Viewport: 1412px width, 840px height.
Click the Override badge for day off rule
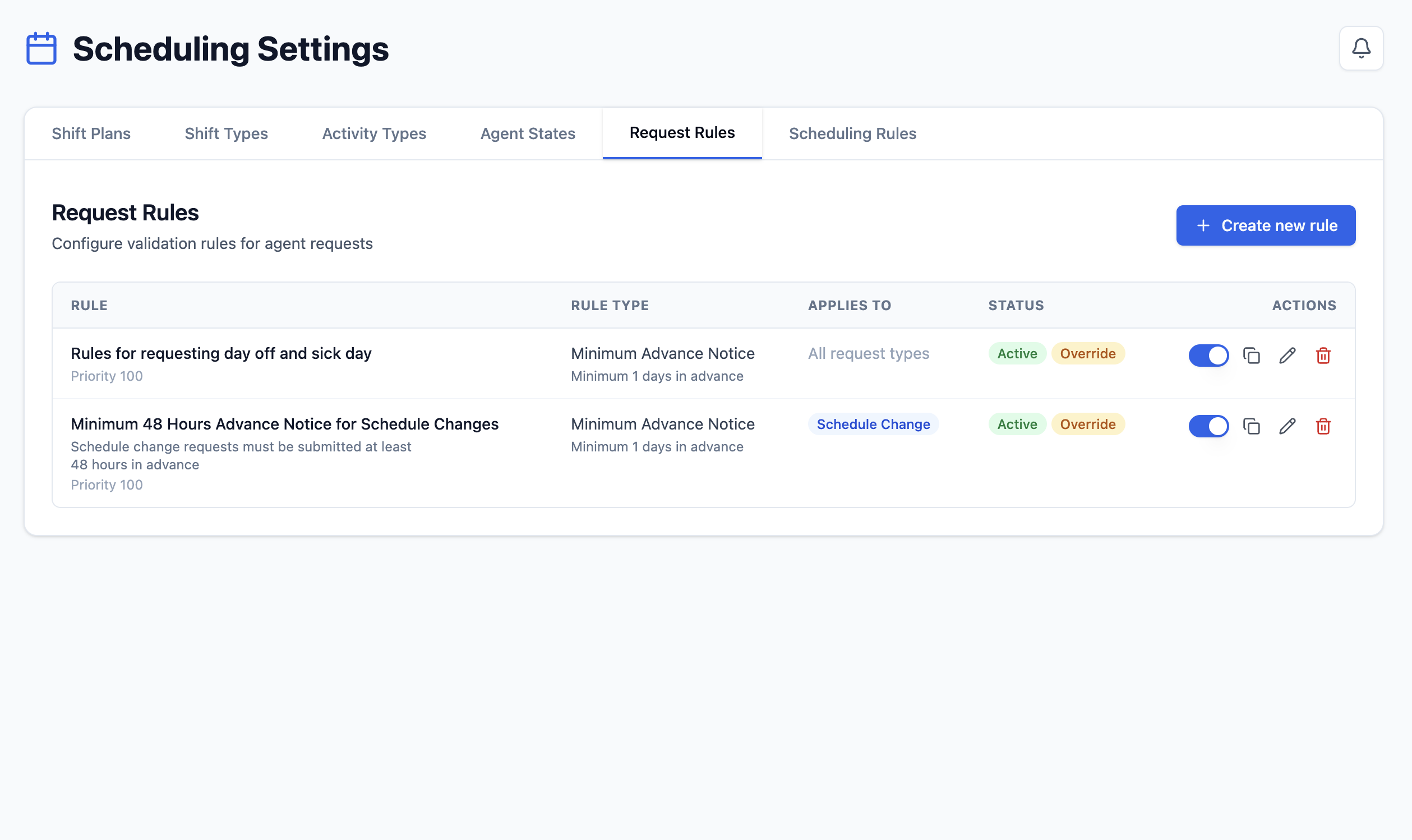[1087, 353]
